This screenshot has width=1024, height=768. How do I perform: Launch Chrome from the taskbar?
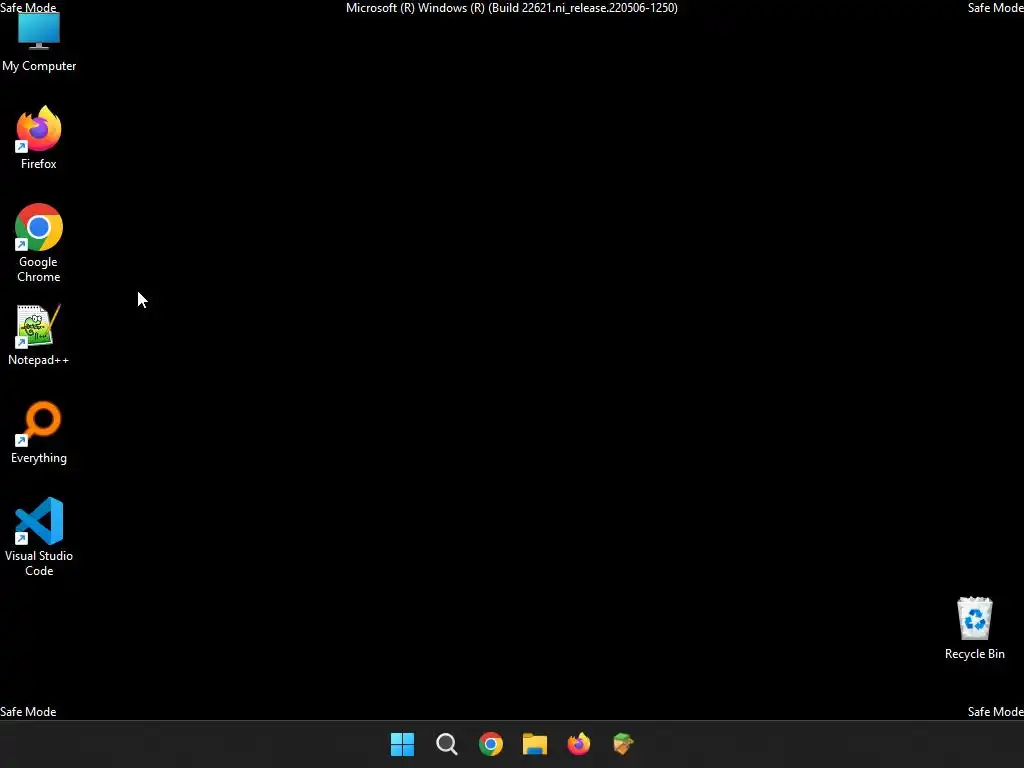491,744
